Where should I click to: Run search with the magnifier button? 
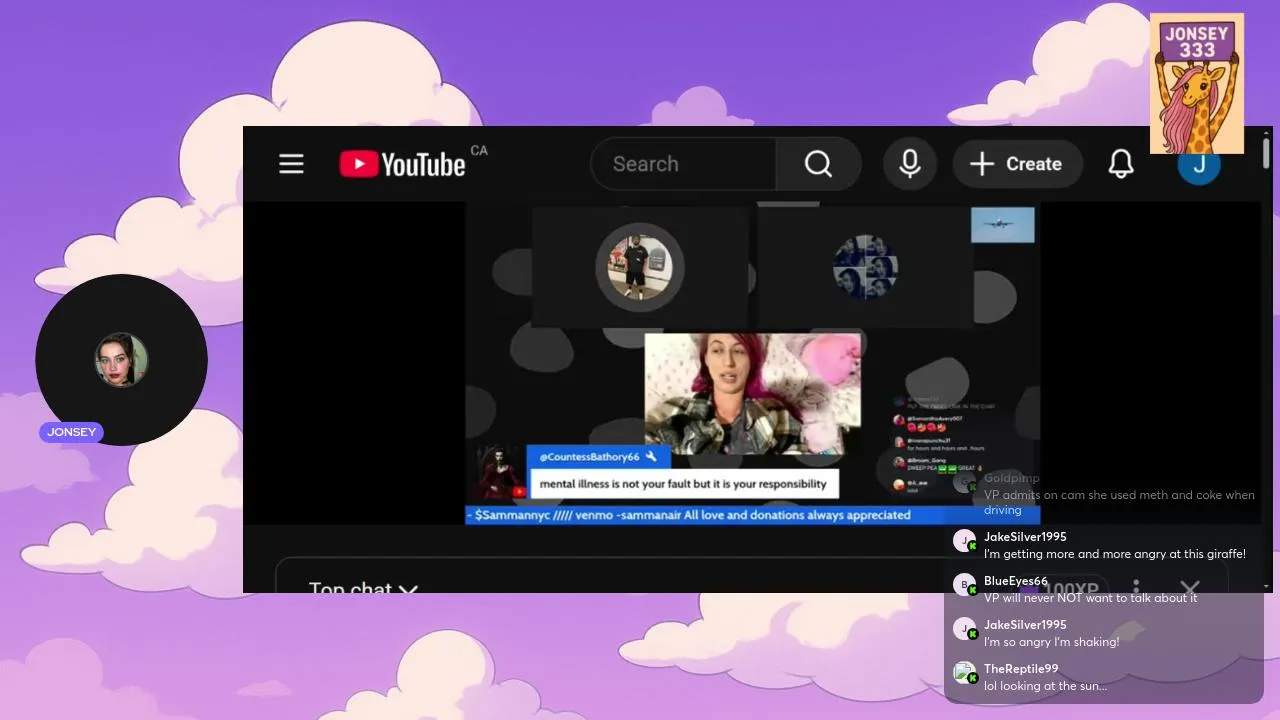click(x=818, y=164)
